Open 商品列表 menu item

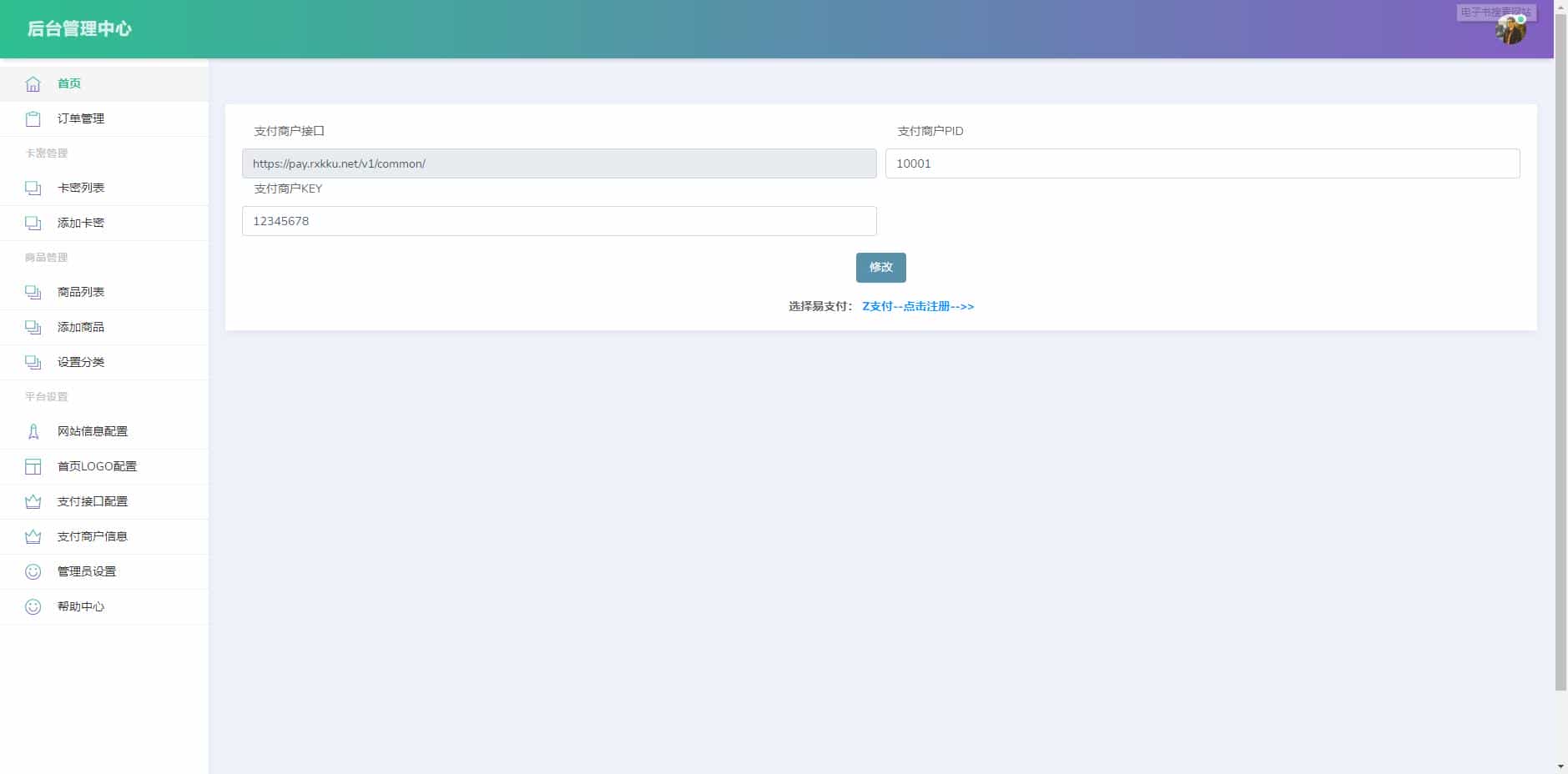(x=104, y=293)
